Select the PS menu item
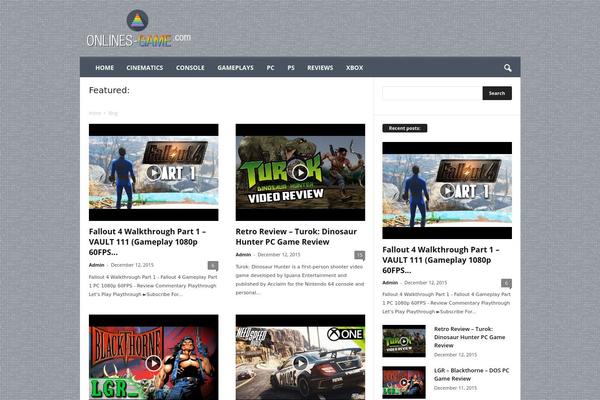This screenshot has height=400, width=600. coord(291,68)
